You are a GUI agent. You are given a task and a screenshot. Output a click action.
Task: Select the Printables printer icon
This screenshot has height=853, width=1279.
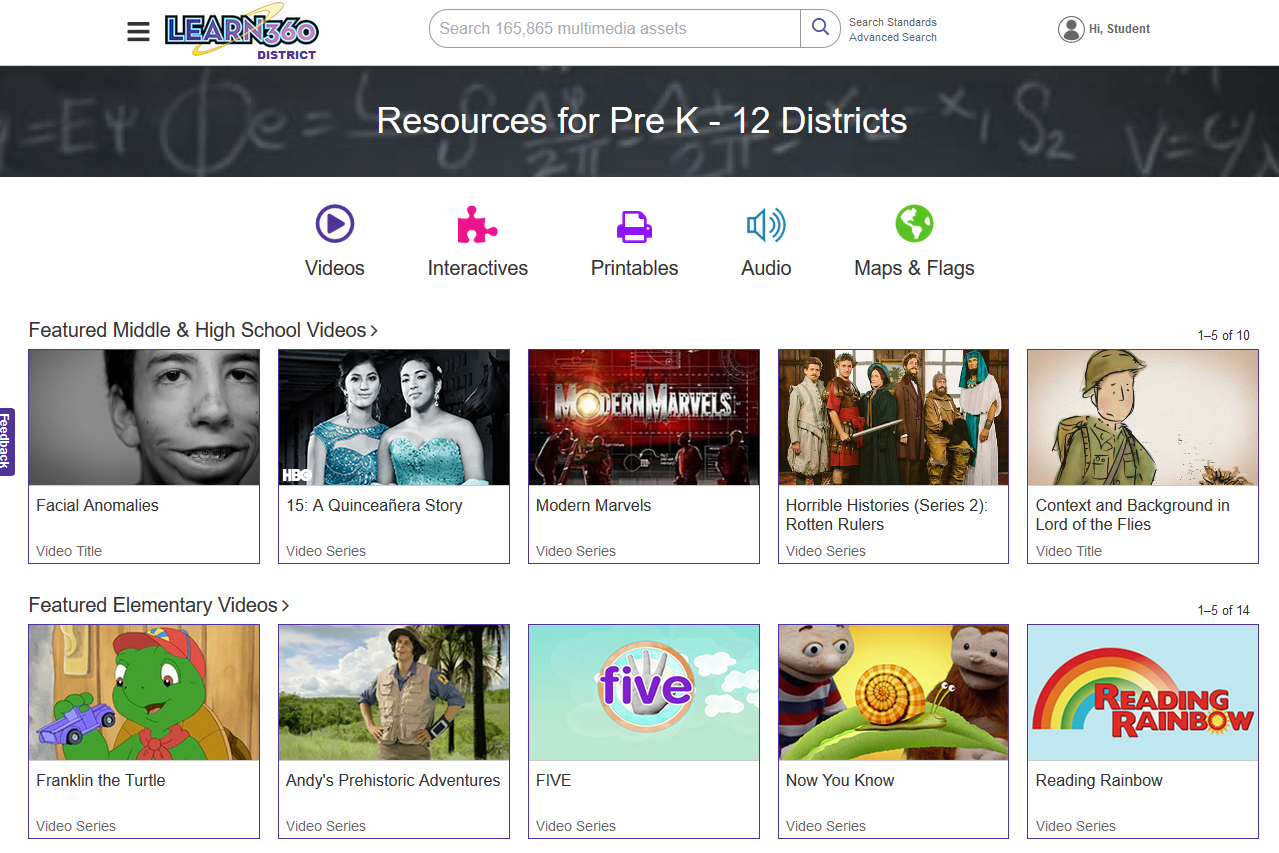[634, 226]
